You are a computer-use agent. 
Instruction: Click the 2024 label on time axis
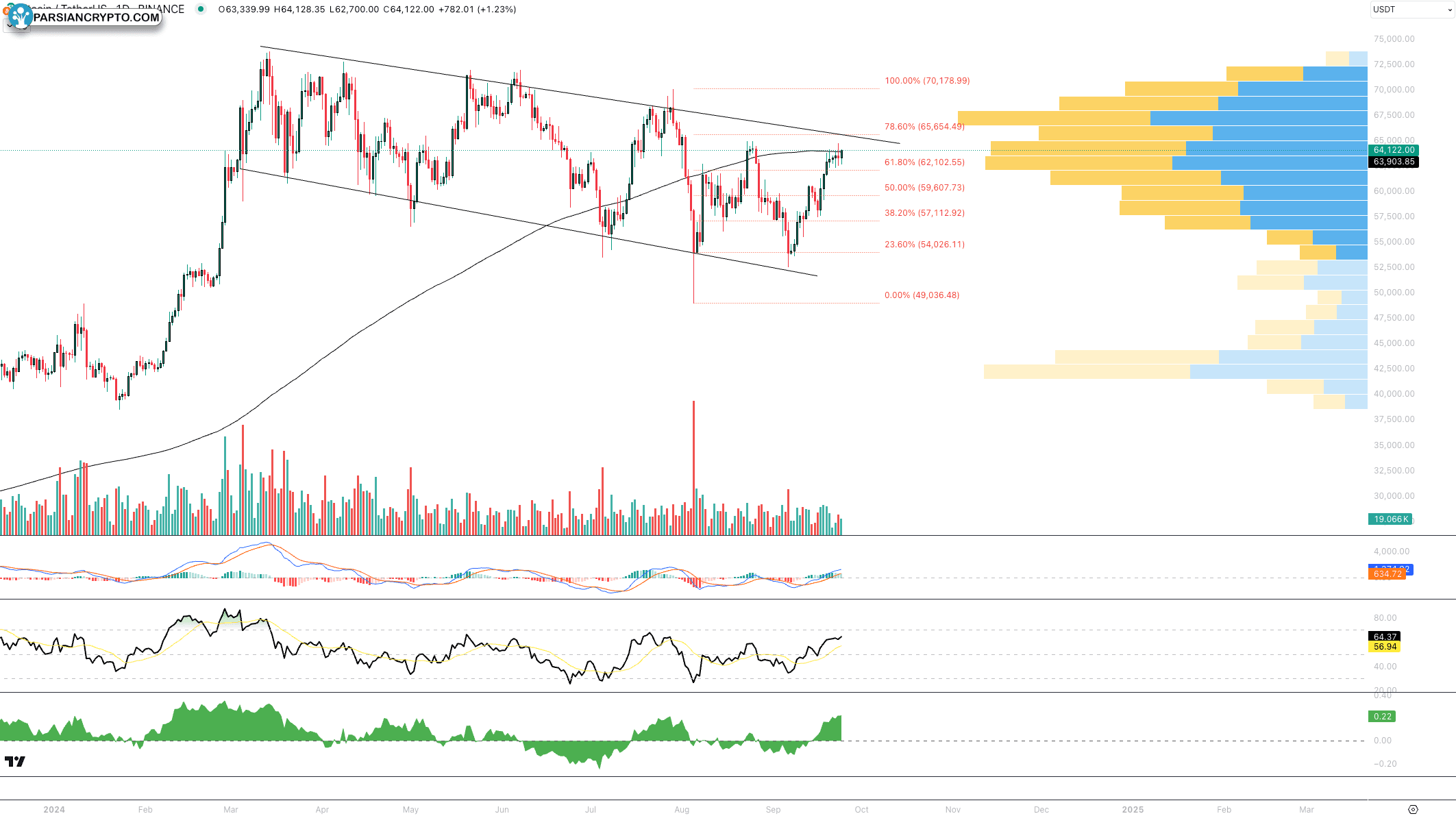pyautogui.click(x=54, y=809)
